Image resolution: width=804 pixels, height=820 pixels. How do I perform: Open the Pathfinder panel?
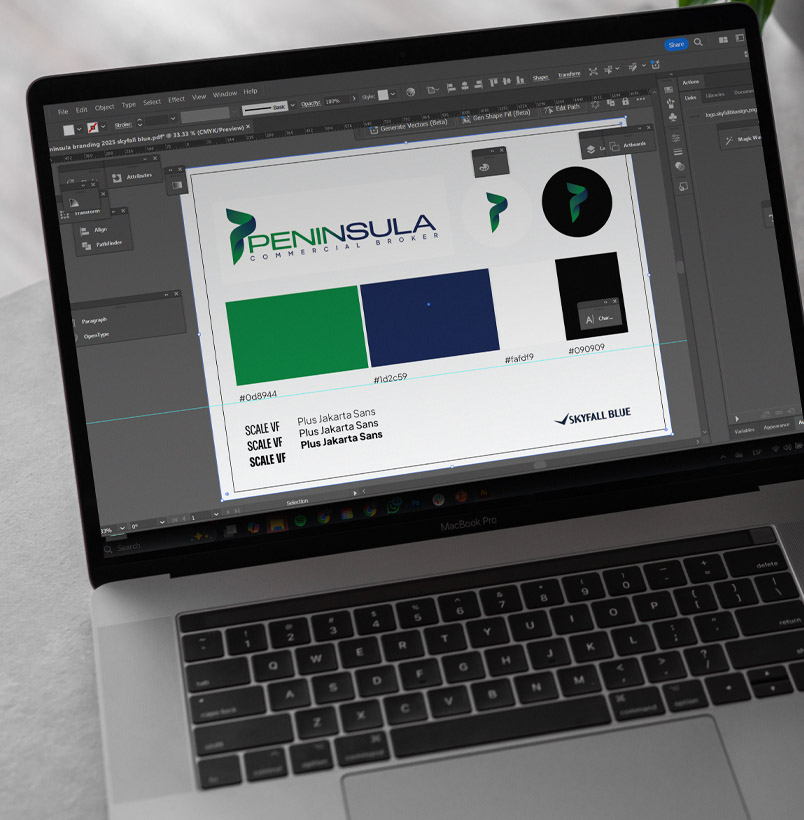point(102,244)
